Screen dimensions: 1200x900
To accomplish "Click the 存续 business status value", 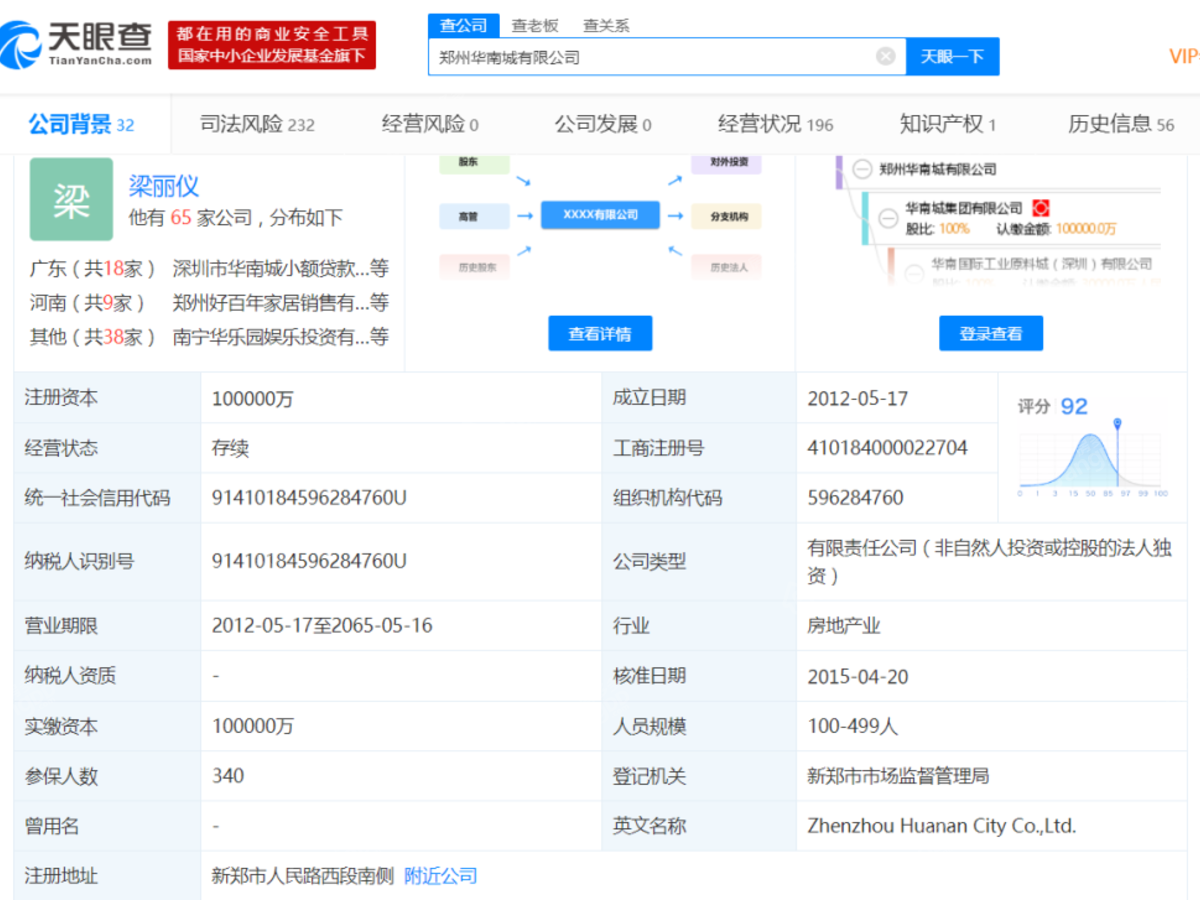I will point(230,448).
